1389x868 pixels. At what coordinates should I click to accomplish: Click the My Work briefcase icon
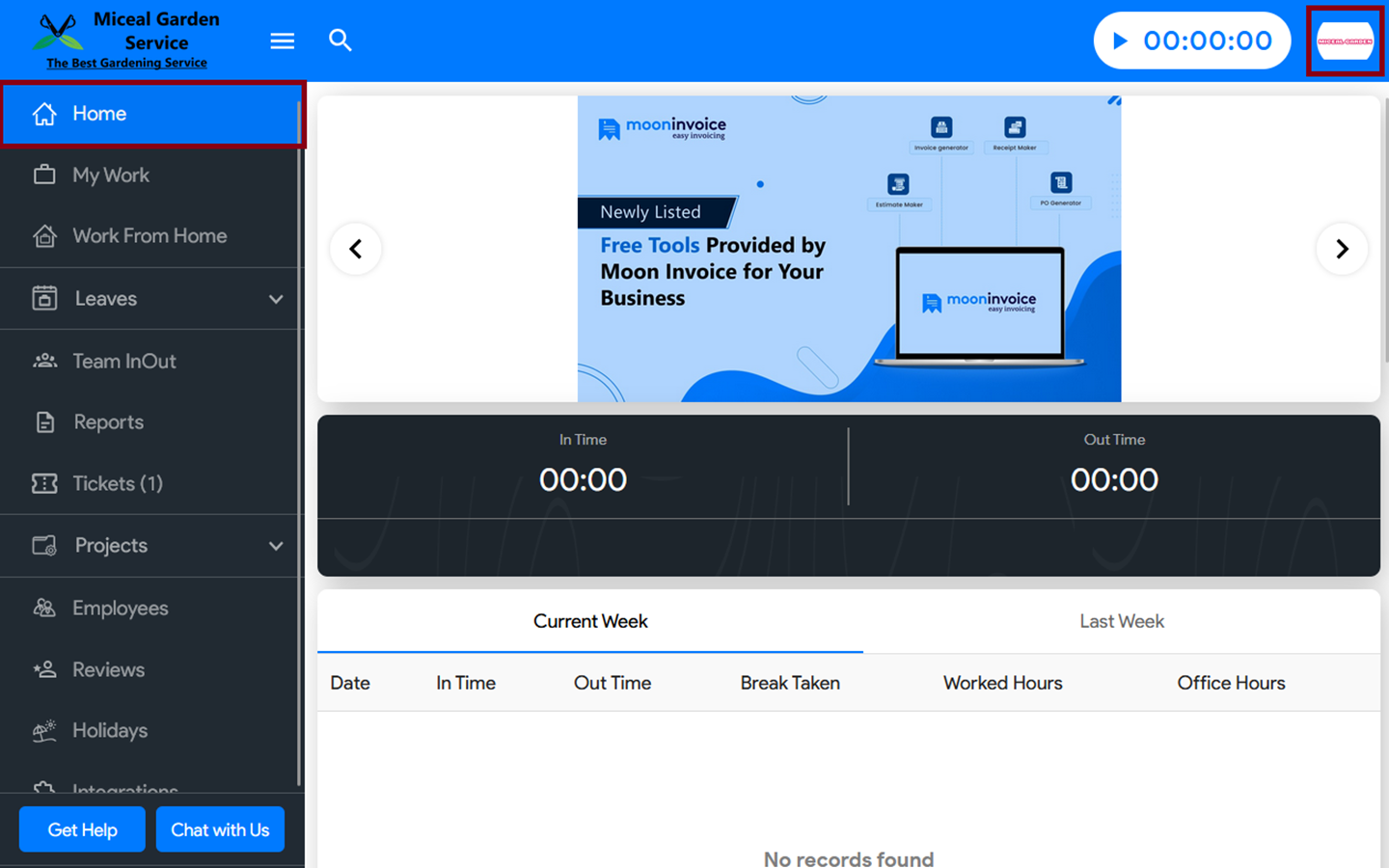[x=44, y=175]
